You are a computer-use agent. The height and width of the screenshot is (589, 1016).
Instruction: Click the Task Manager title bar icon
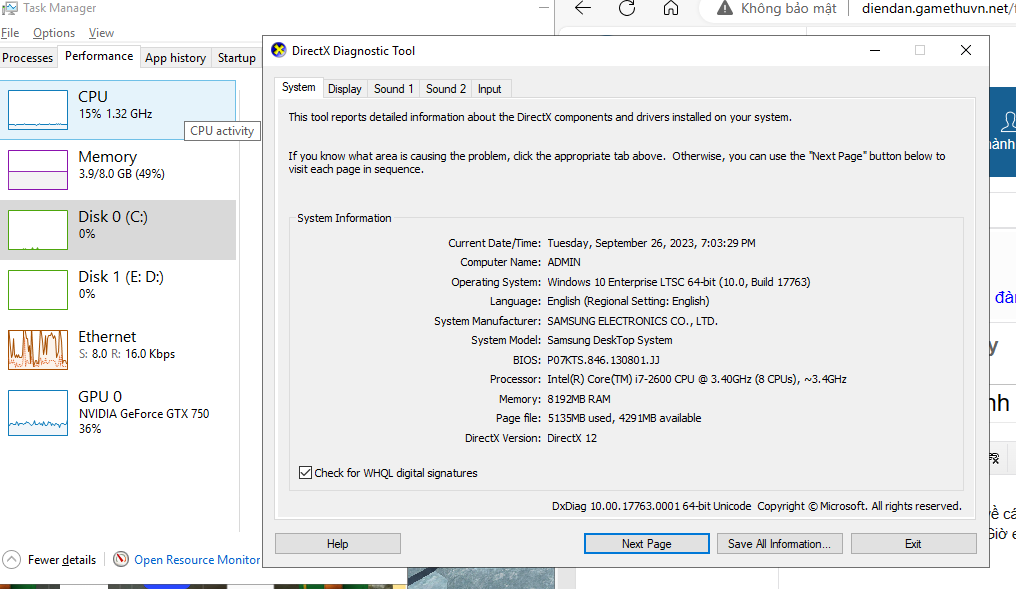(x=8, y=8)
